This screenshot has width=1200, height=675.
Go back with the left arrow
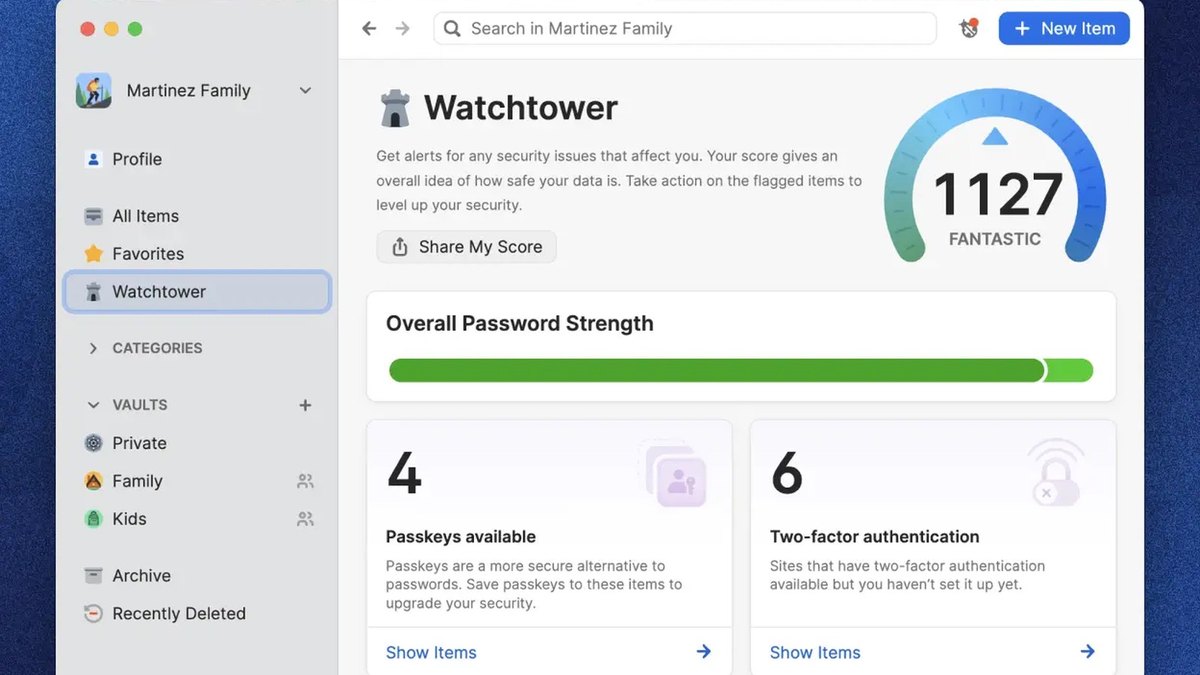[369, 28]
